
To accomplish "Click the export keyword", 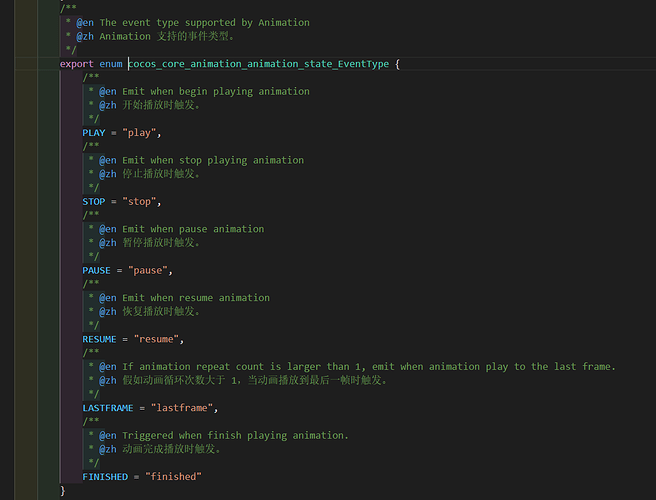I will (77, 64).
